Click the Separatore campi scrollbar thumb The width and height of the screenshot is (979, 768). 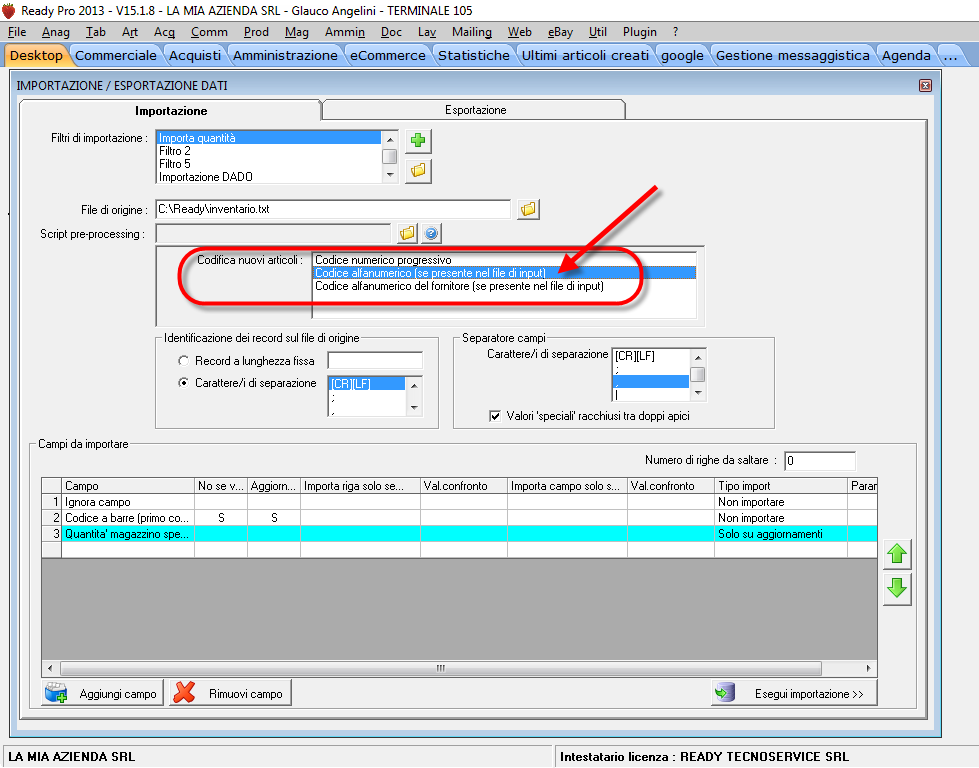[698, 374]
